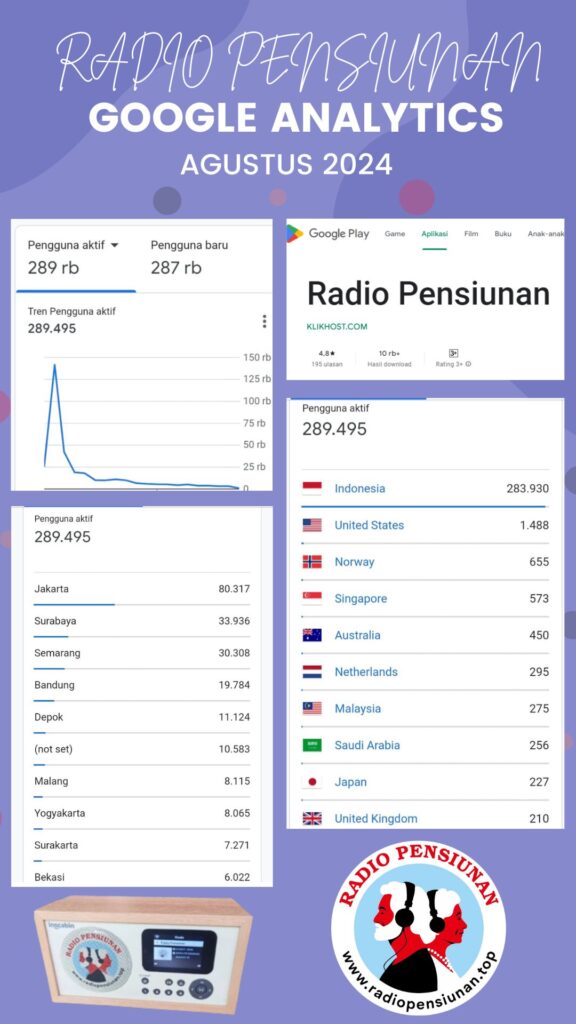Expand the Pengguna aktif dropdown arrow
The width and height of the screenshot is (576, 1024).
[114, 246]
